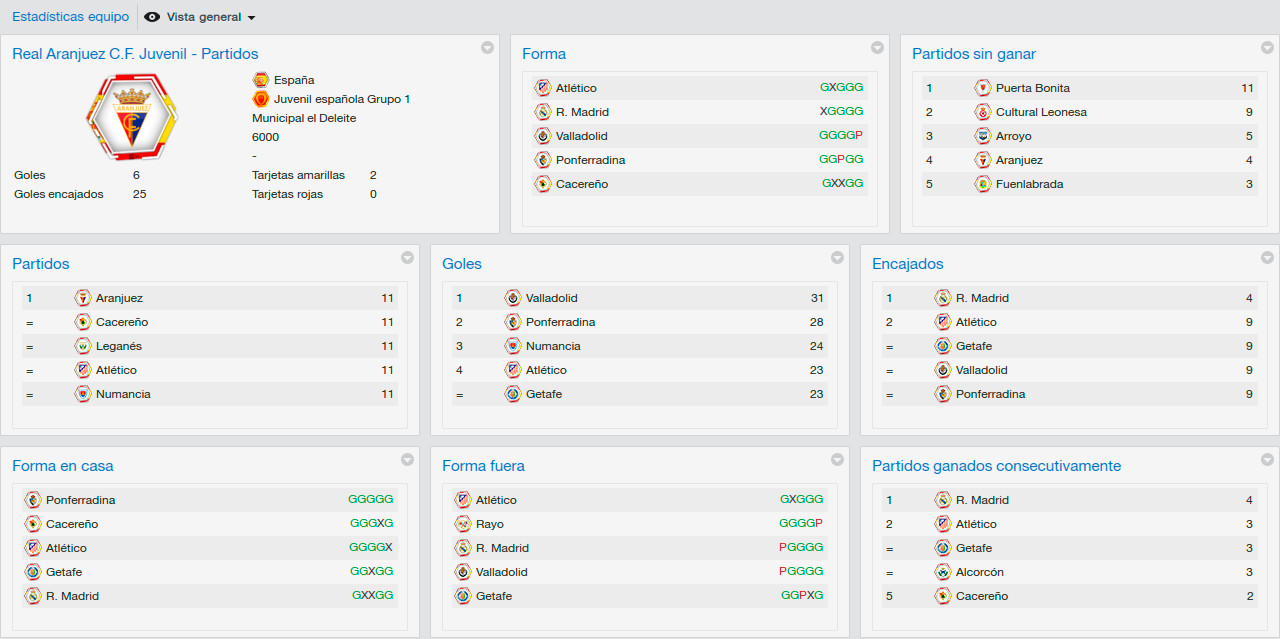1280x639 pixels.
Task: Click Puerta Bonita badge in Partidos sin ganar
Action: tap(983, 88)
